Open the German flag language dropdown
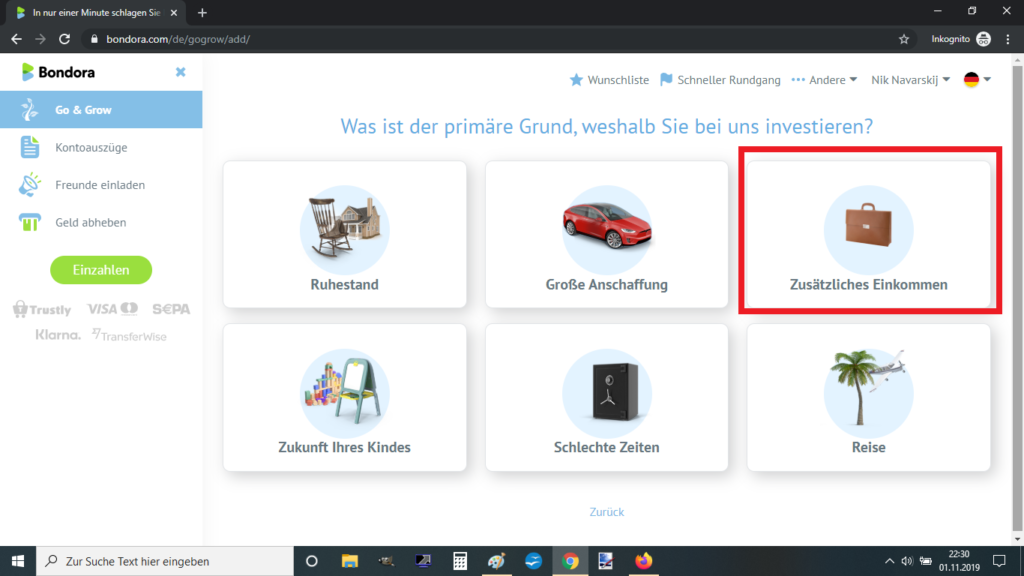This screenshot has width=1024, height=576. click(x=978, y=80)
